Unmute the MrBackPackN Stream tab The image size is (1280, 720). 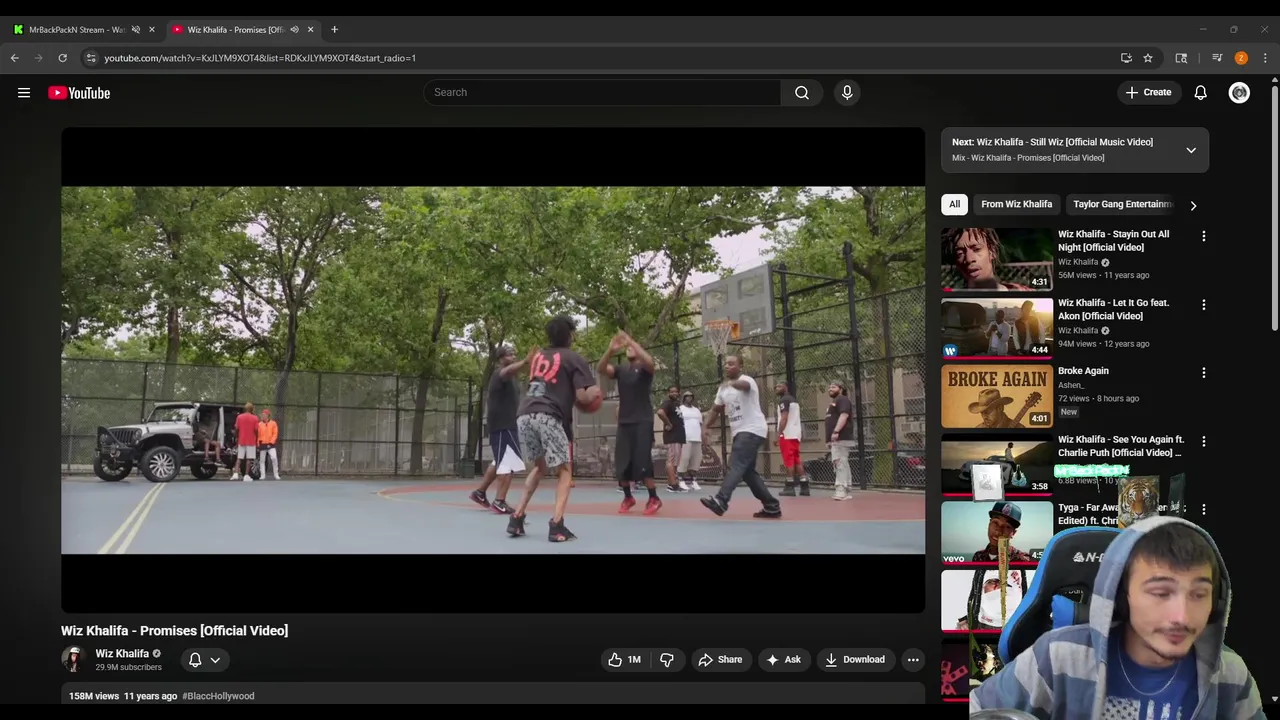(136, 29)
